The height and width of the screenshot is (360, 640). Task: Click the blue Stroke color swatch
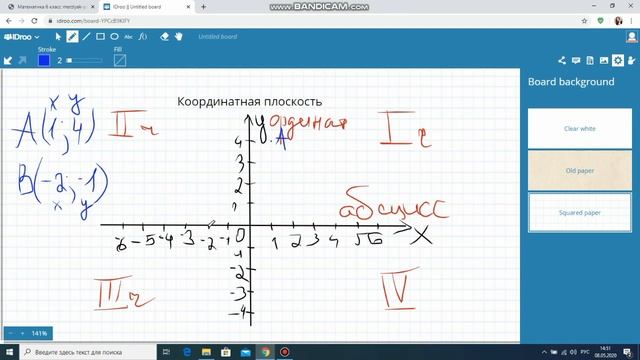[x=44, y=60]
